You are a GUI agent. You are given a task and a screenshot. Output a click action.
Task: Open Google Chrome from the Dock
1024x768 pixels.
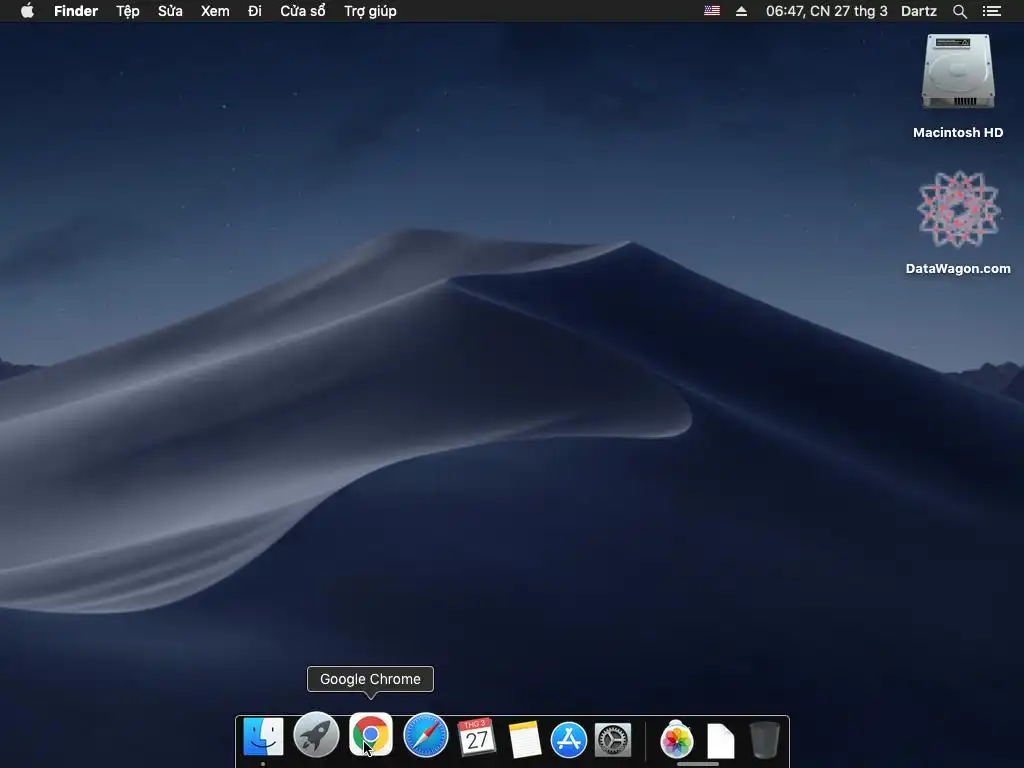370,735
